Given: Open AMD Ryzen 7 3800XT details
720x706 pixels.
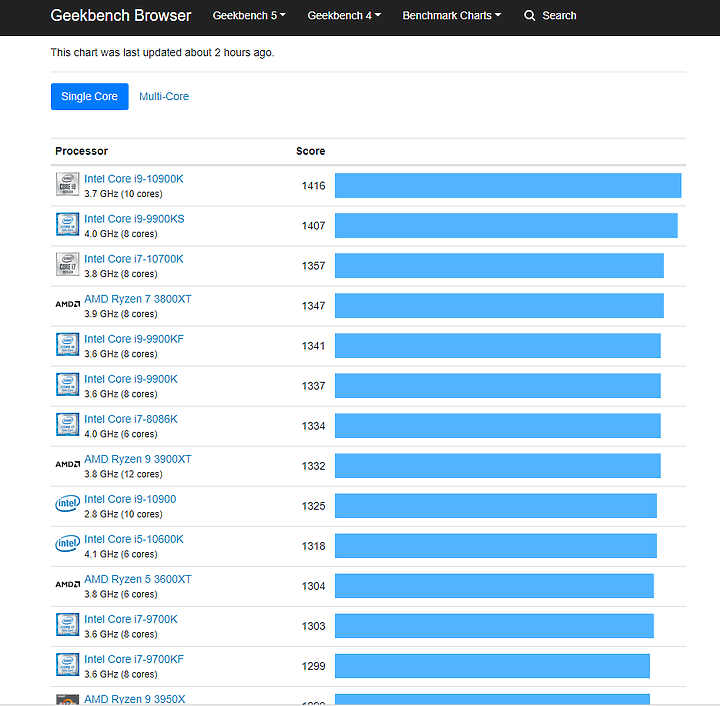Looking at the screenshot, I should click(x=138, y=299).
